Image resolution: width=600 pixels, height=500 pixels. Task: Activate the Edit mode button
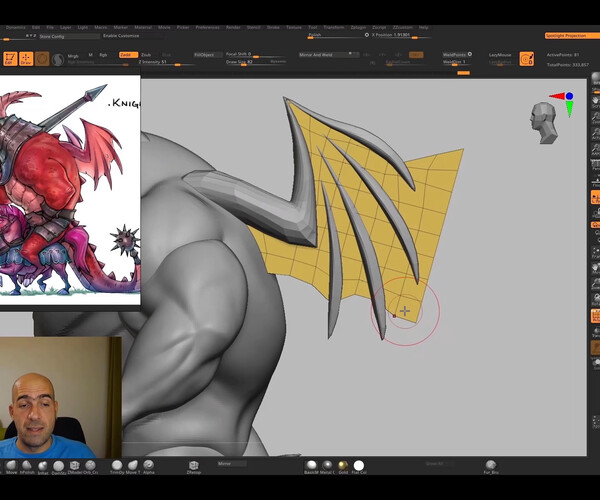10,59
